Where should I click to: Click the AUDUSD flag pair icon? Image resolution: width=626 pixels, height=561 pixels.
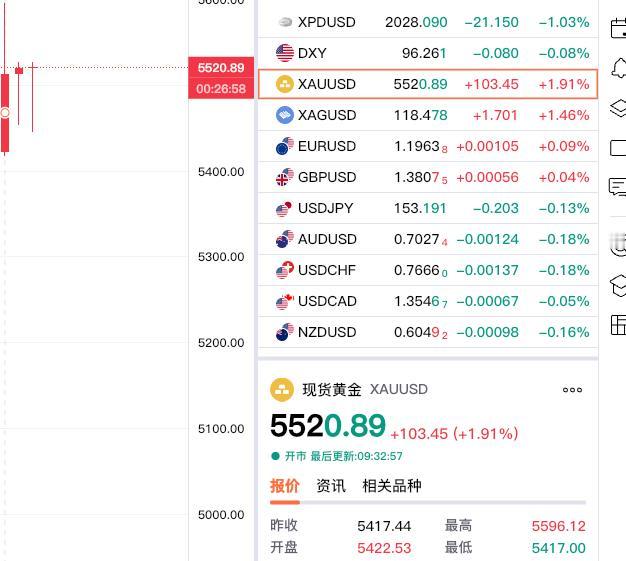point(285,239)
